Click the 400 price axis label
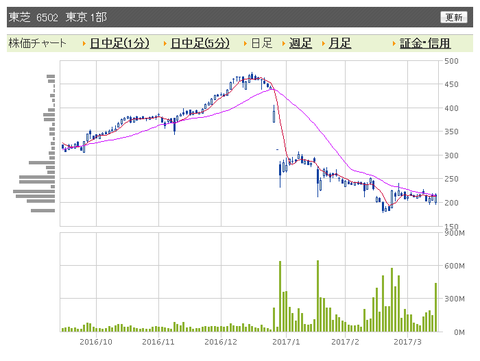Screen dimensions: 480x361 pos(451,108)
